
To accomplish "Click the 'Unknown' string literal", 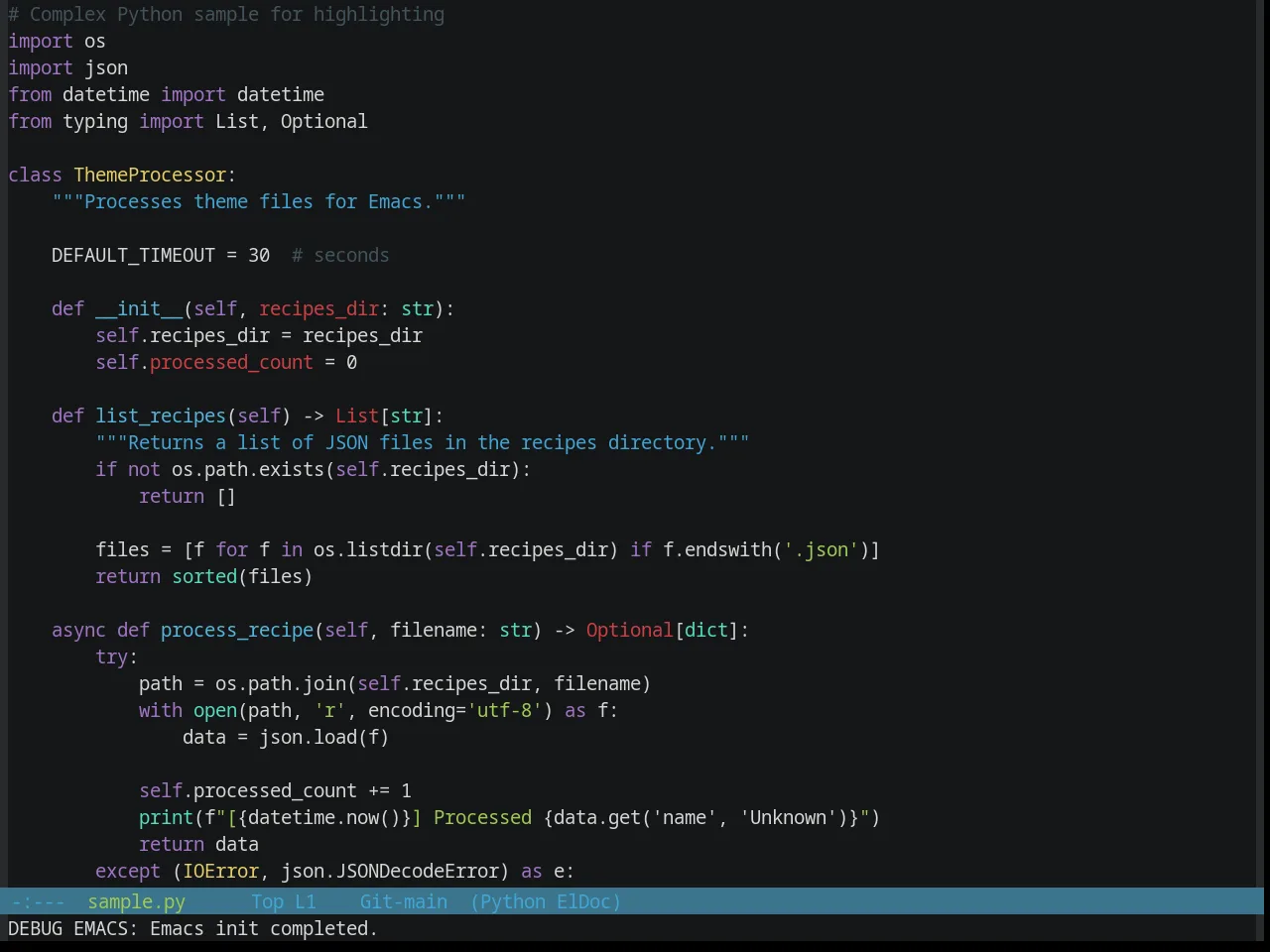I will pos(789,817).
